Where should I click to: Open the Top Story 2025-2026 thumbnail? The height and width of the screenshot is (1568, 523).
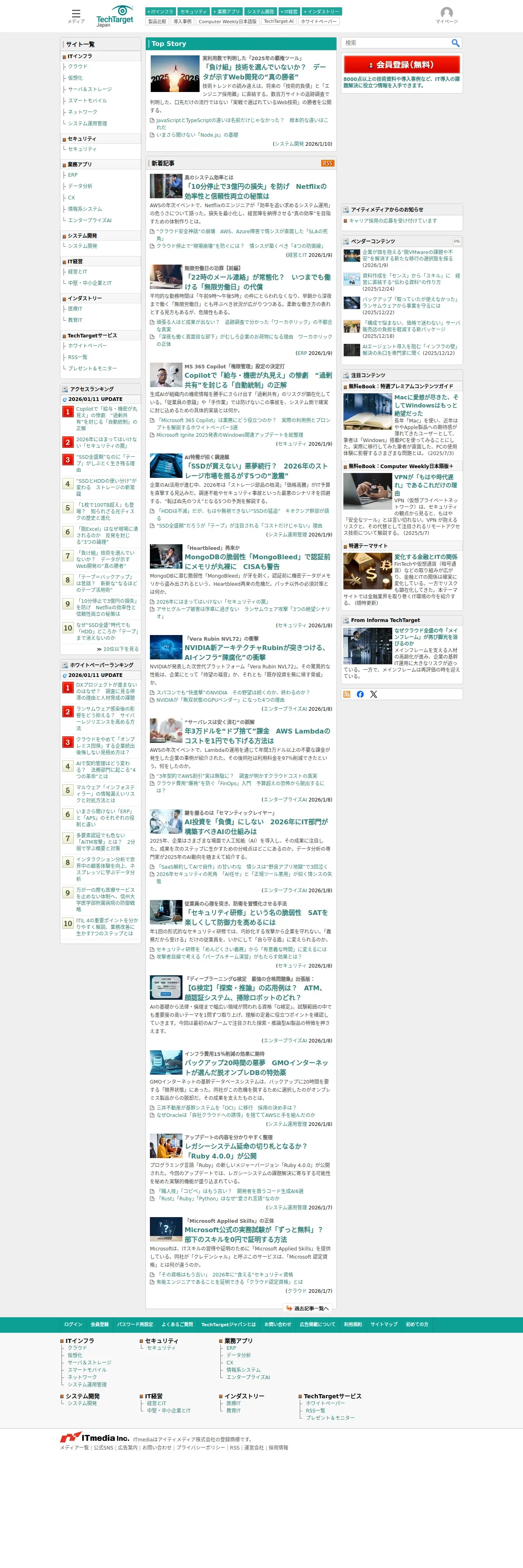[x=175, y=74]
